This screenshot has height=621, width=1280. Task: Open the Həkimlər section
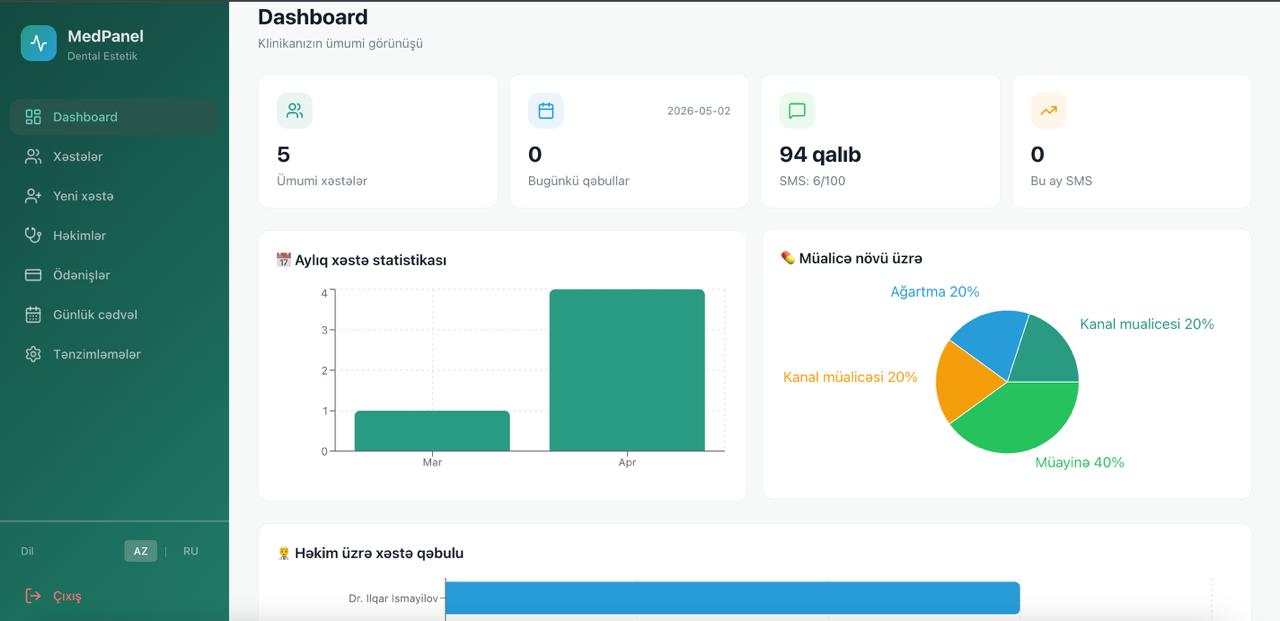tap(114, 235)
